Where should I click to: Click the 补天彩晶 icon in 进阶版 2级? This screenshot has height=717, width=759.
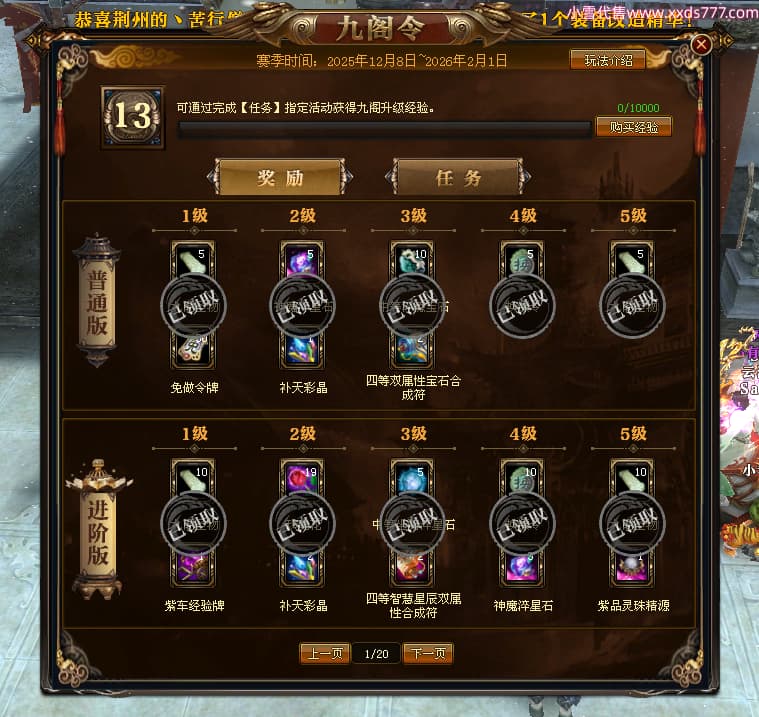point(303,567)
